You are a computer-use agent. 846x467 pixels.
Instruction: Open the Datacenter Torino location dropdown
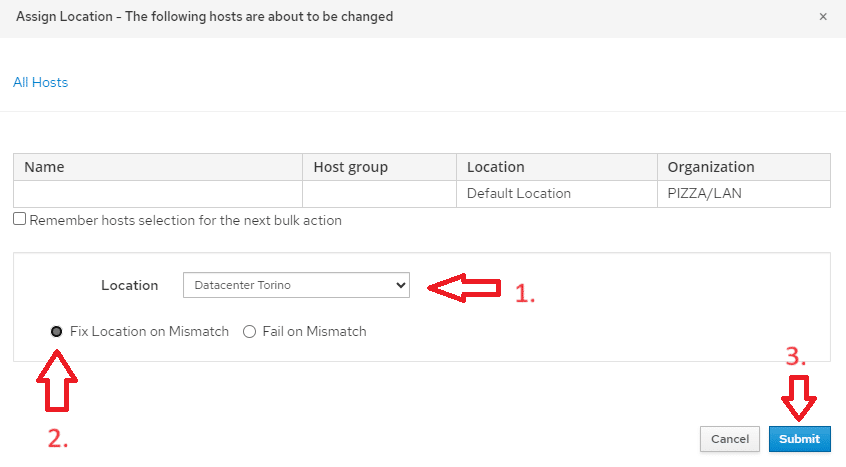click(x=296, y=285)
